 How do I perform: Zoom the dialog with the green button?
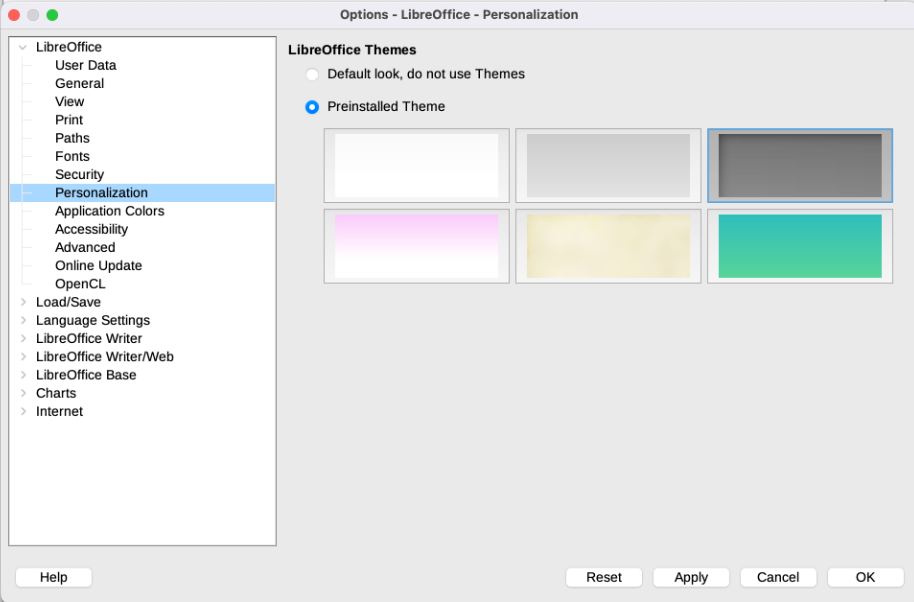pyautogui.click(x=52, y=15)
